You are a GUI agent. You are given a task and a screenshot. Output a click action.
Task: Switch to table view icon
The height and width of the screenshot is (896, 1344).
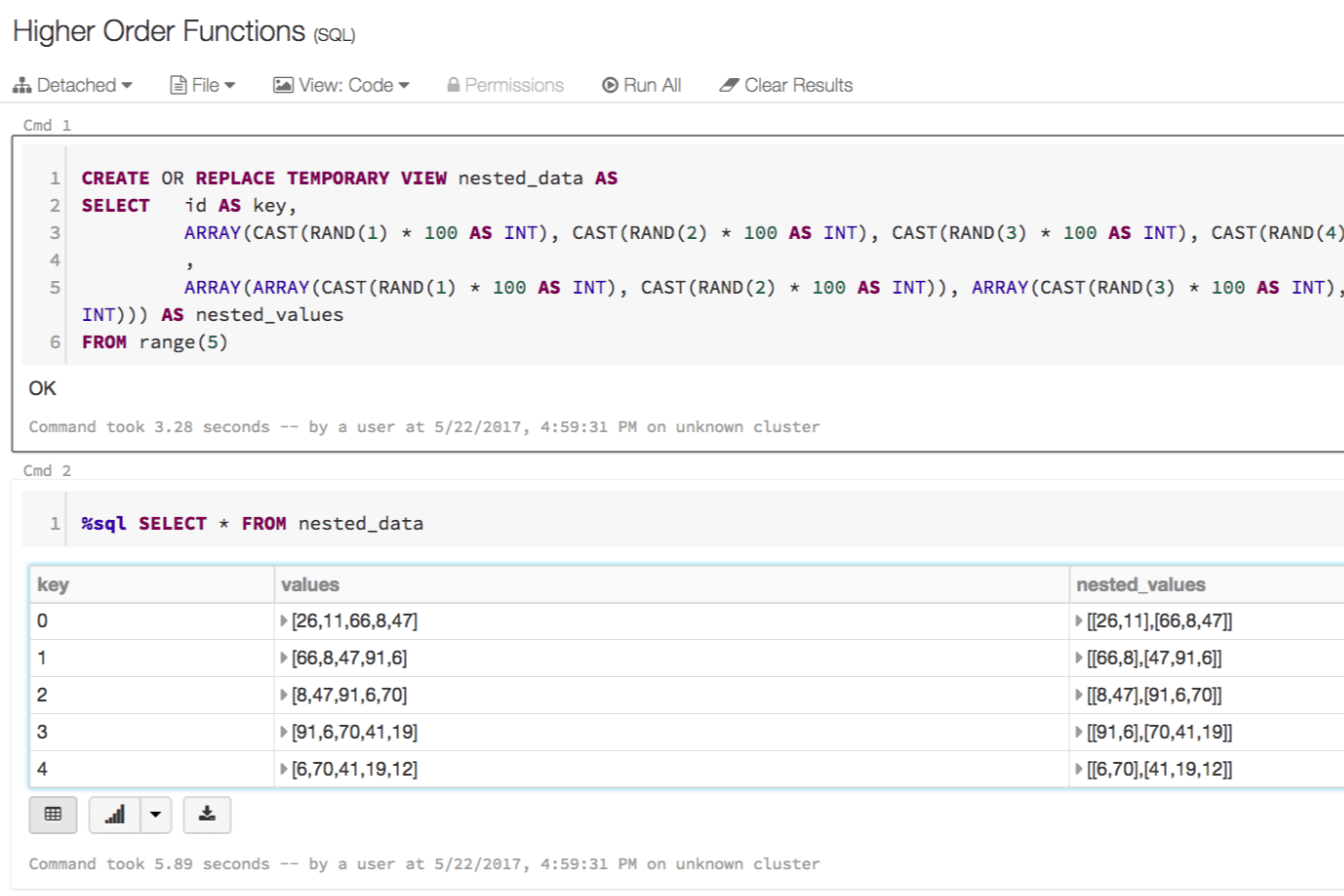[54, 815]
